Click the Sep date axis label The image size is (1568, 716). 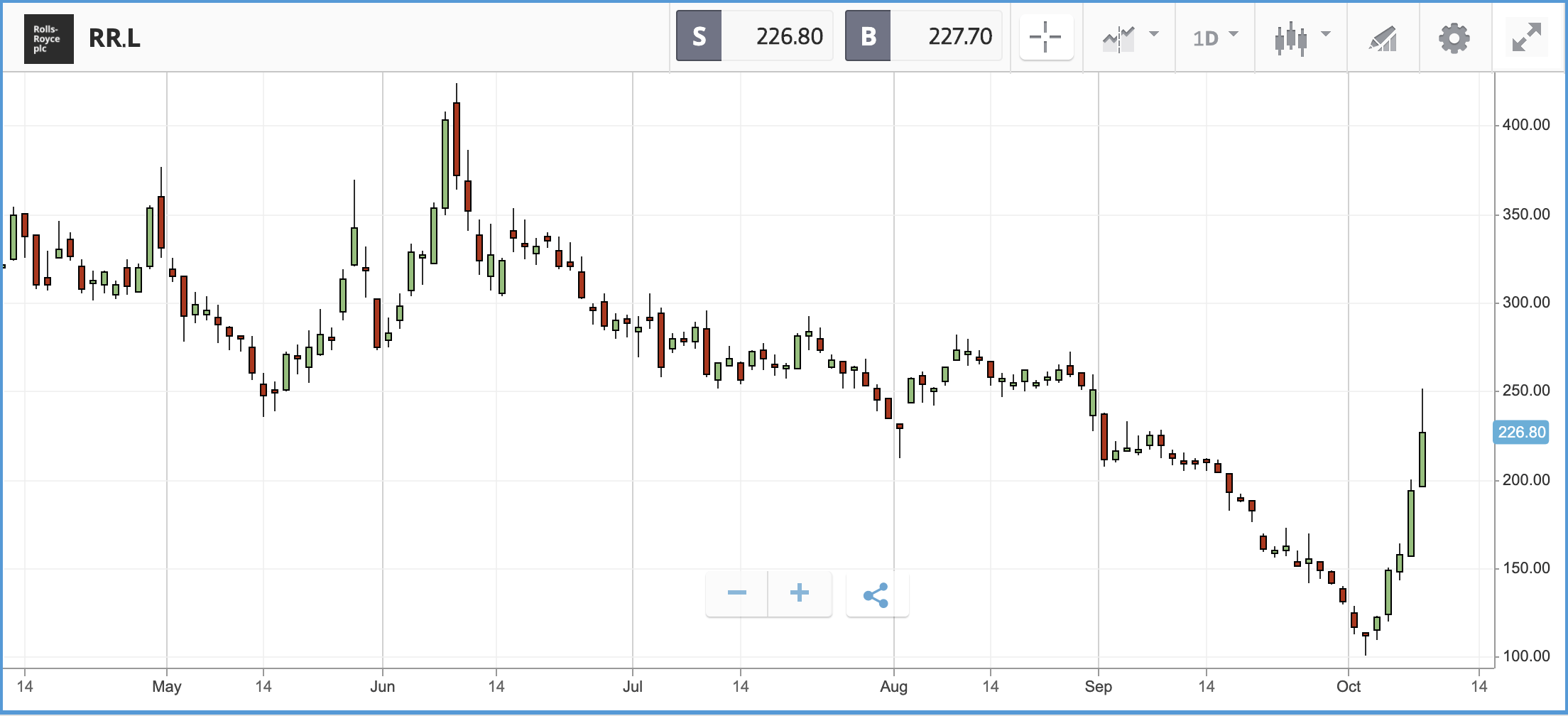click(x=1098, y=687)
